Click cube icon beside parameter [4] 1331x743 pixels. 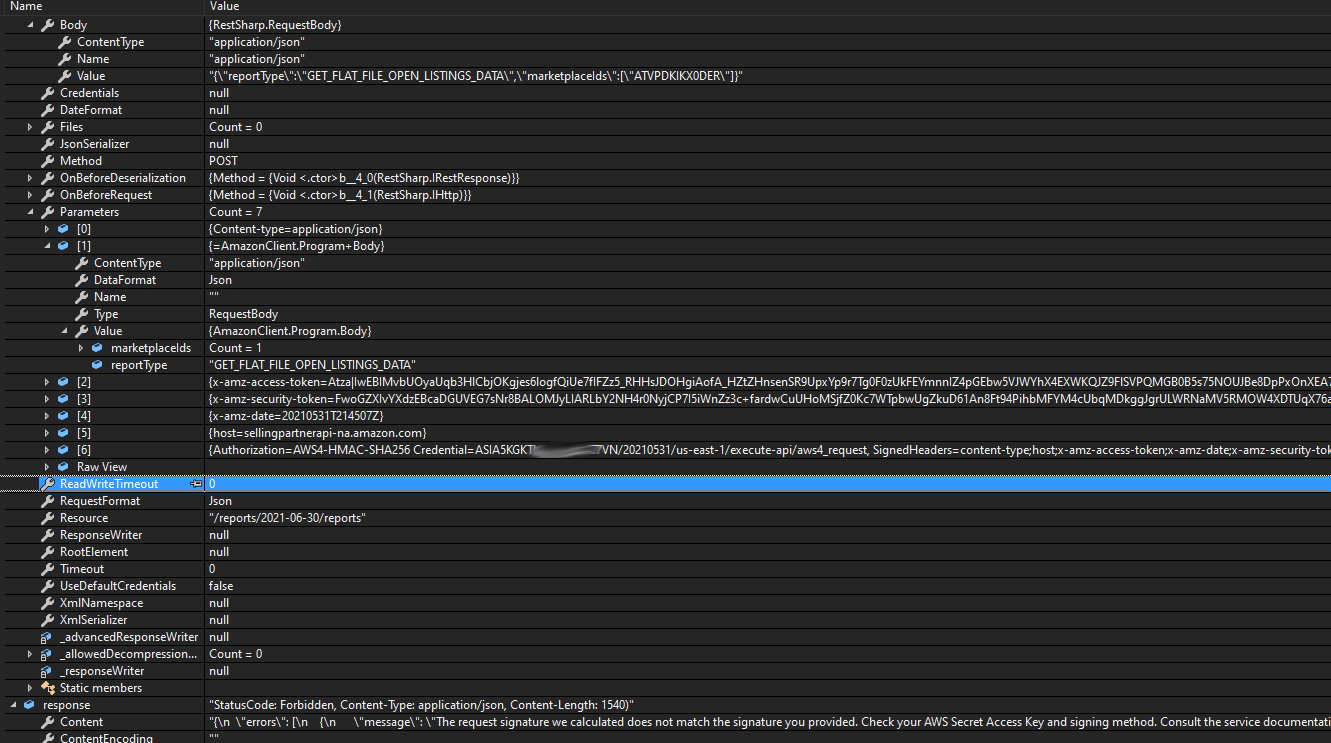tap(64, 416)
